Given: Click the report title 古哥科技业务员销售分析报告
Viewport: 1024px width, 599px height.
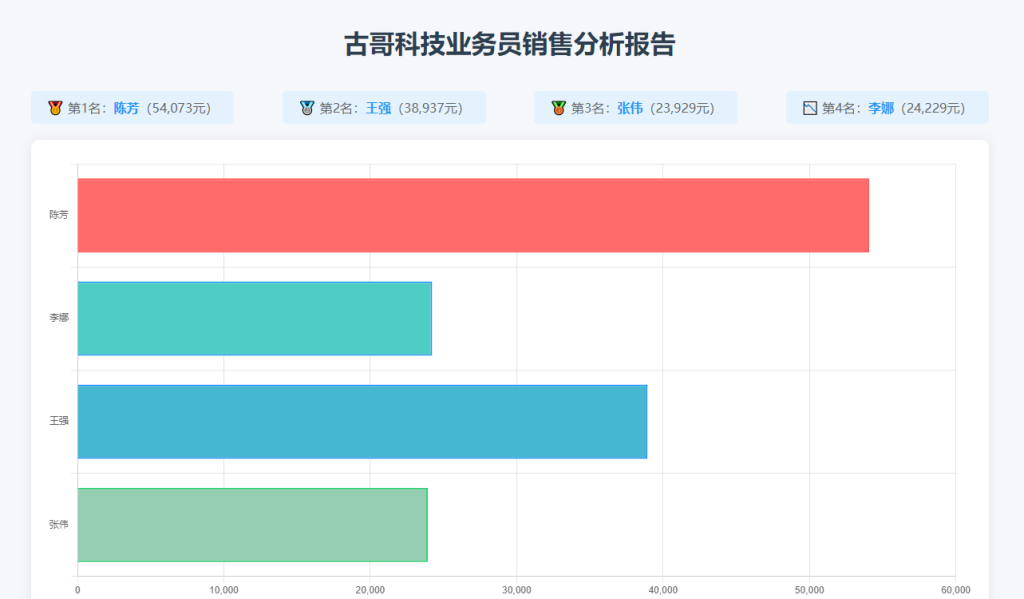Looking at the screenshot, I should pyautogui.click(x=509, y=44).
